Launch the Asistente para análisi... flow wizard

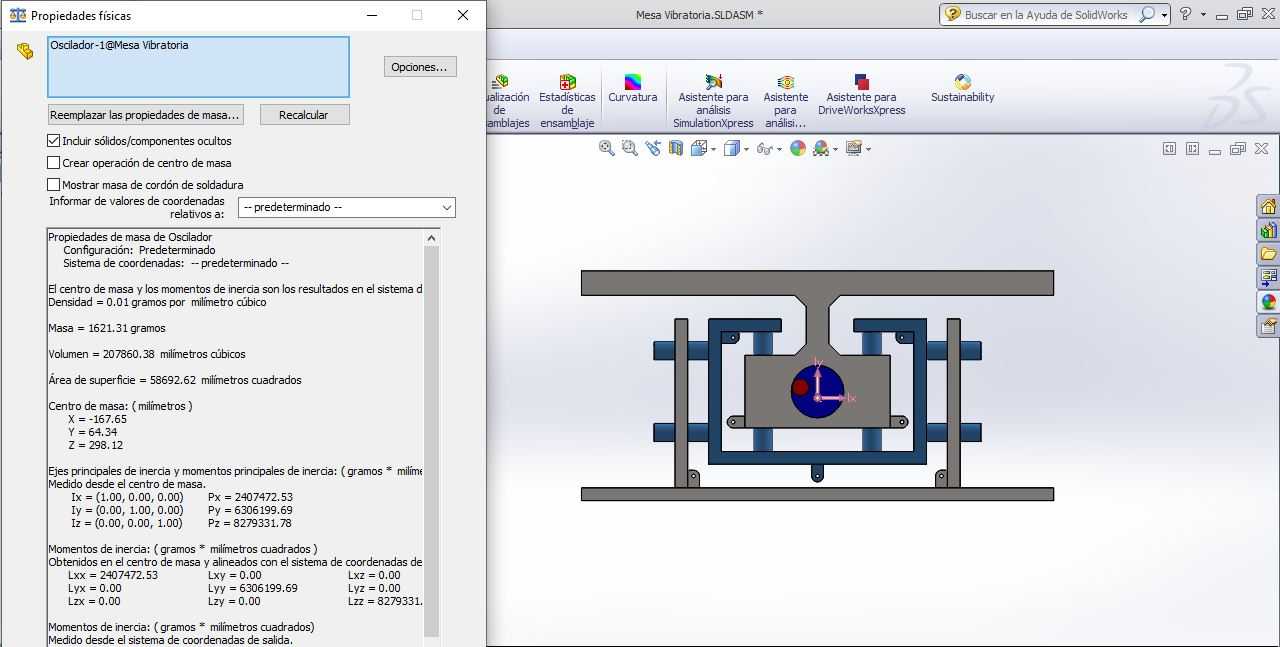786,101
